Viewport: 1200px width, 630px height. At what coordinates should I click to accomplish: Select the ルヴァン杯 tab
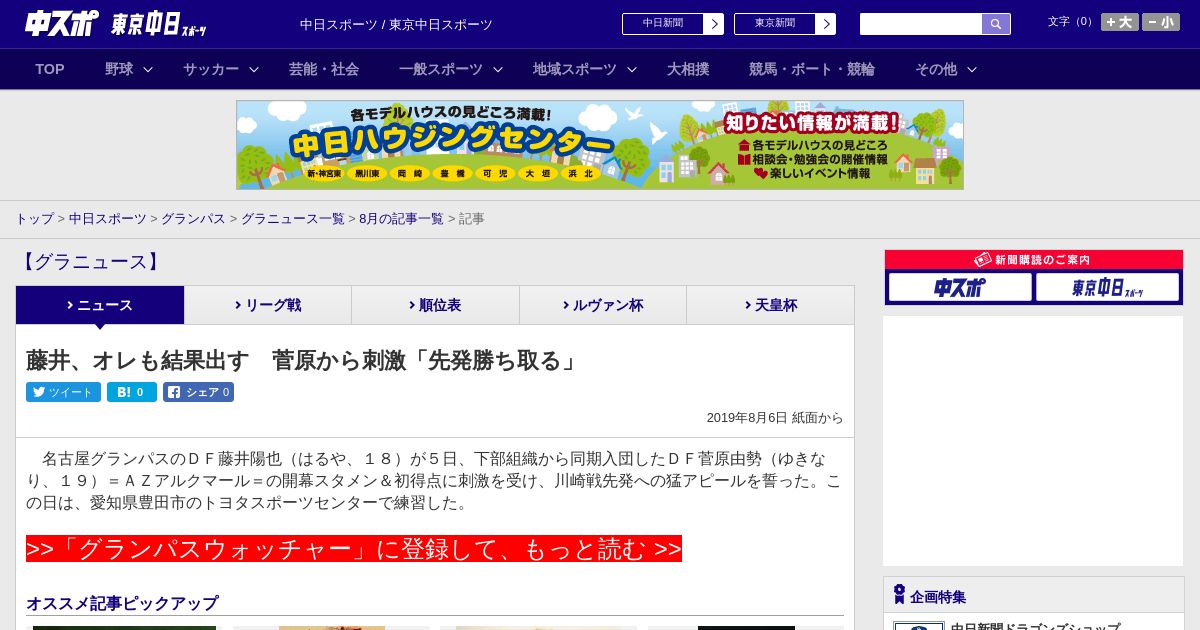click(603, 305)
